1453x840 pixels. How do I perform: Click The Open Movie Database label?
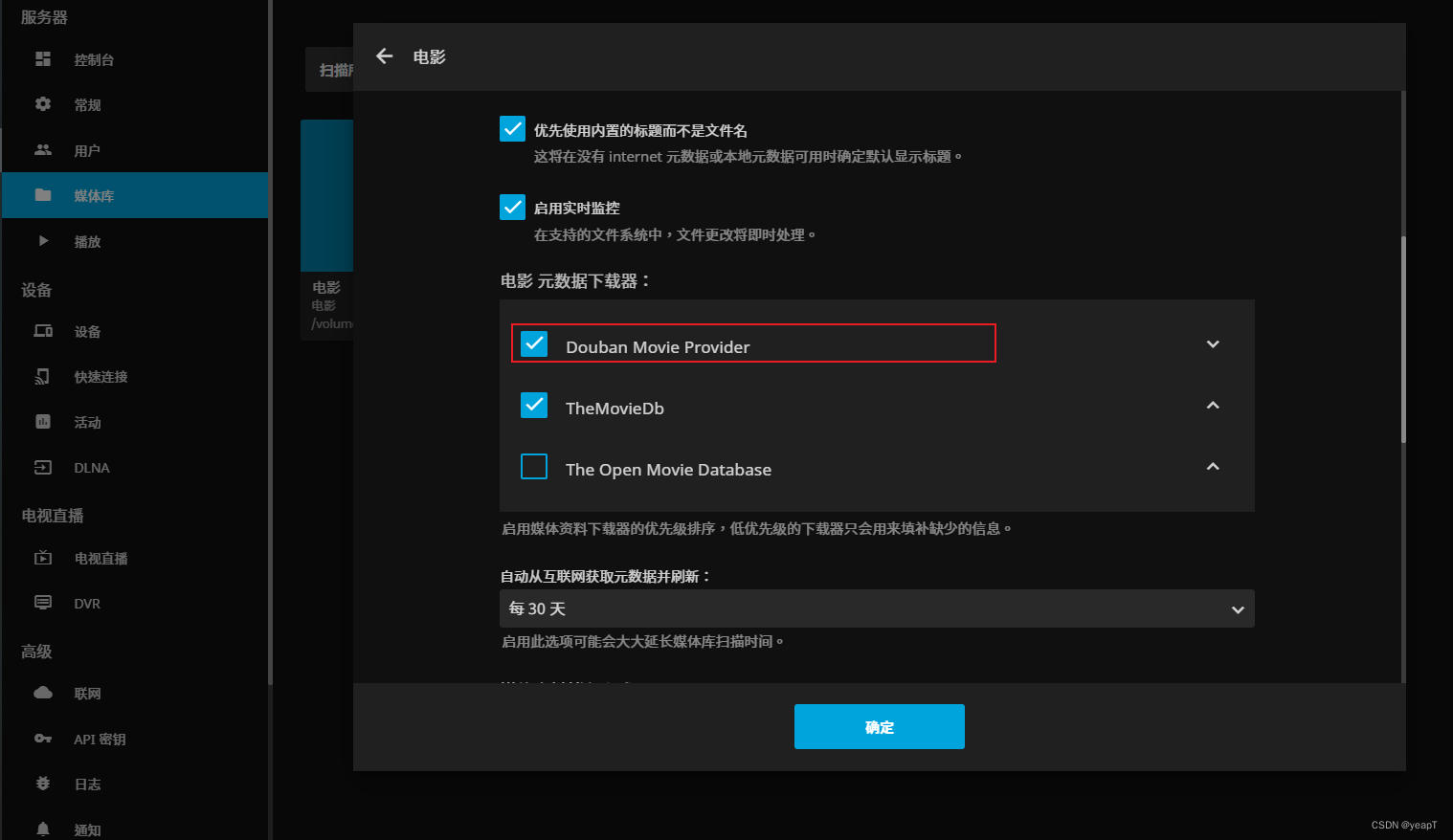tap(668, 470)
